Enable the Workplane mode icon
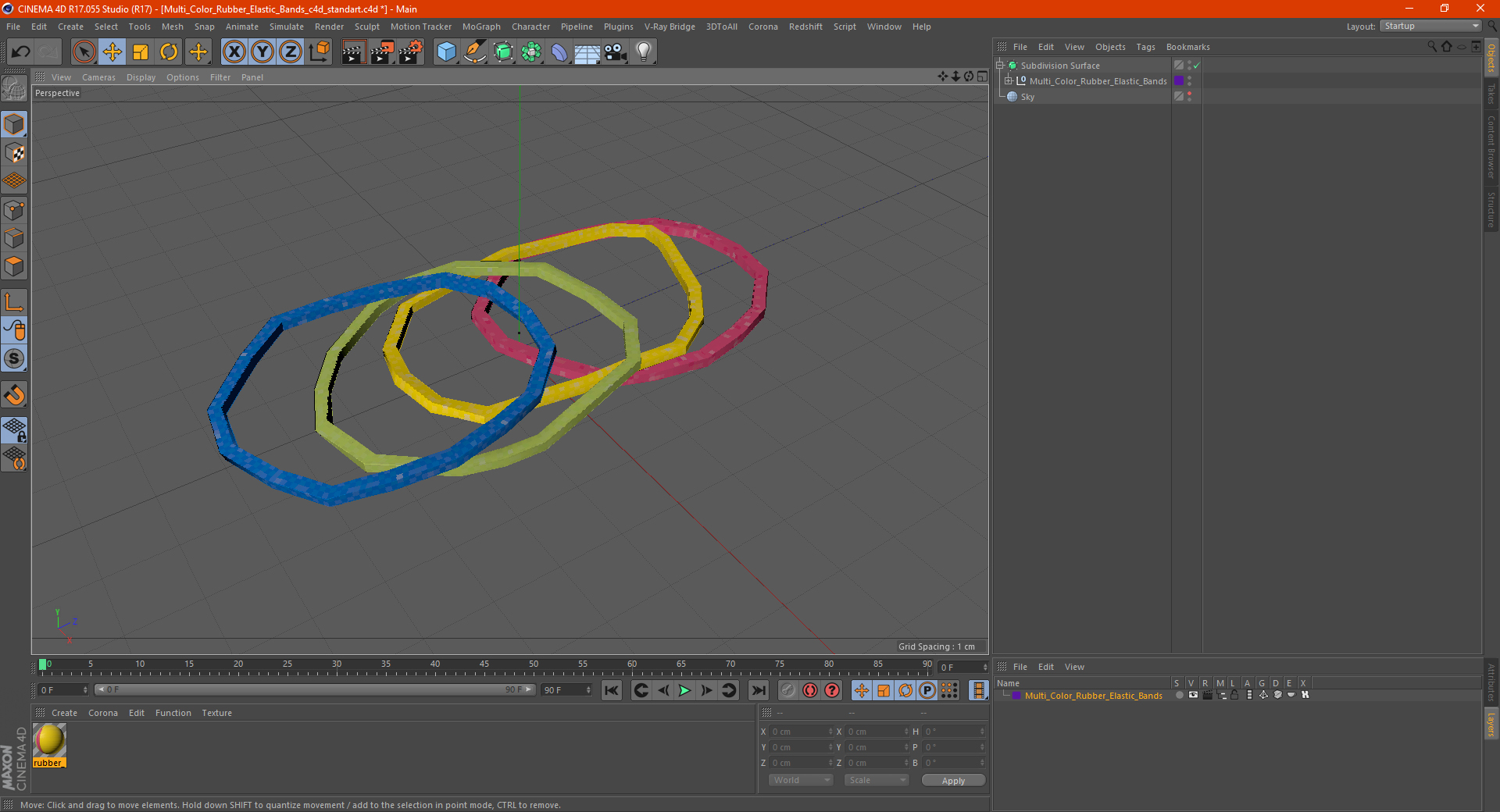The image size is (1500, 812). click(x=14, y=181)
